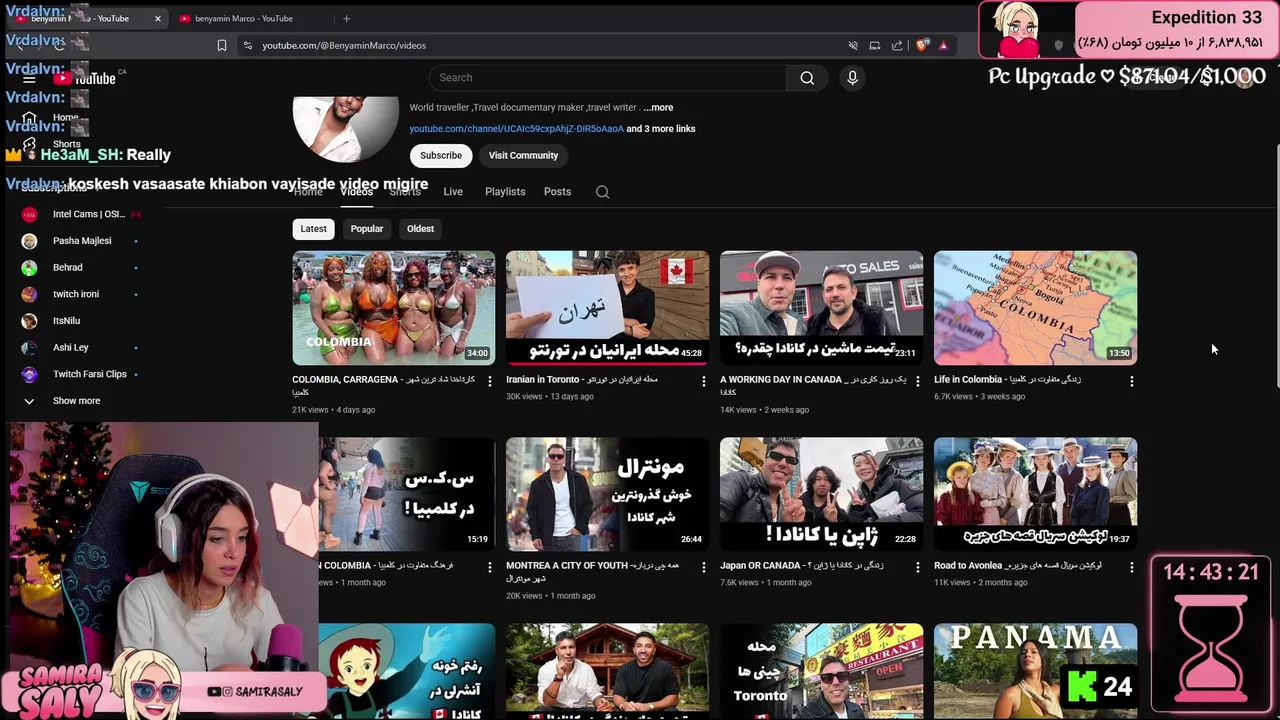Switch to the Posts tab
The width and height of the screenshot is (1280, 720).
point(557,192)
